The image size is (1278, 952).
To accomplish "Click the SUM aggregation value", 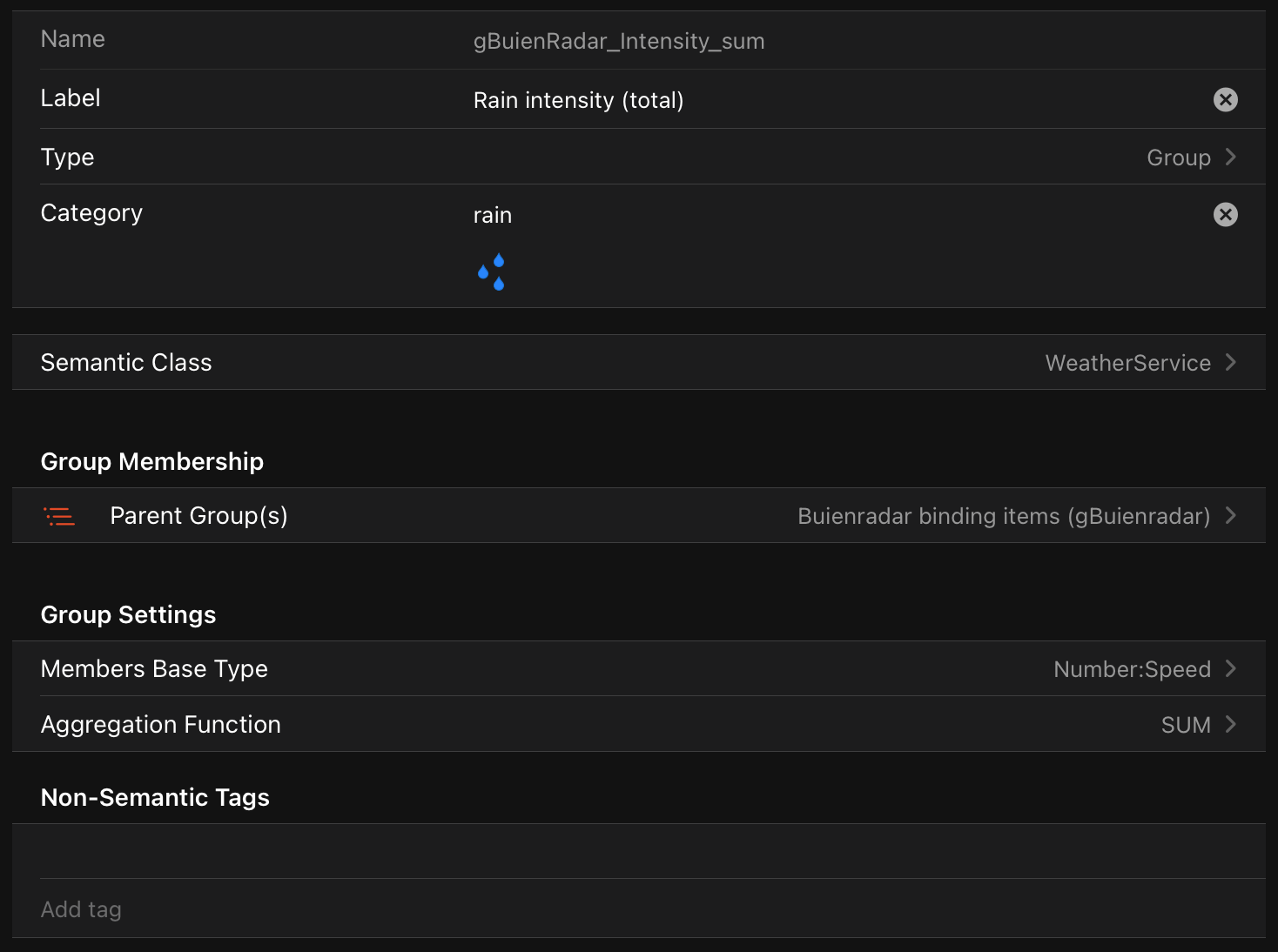I will point(1186,726).
